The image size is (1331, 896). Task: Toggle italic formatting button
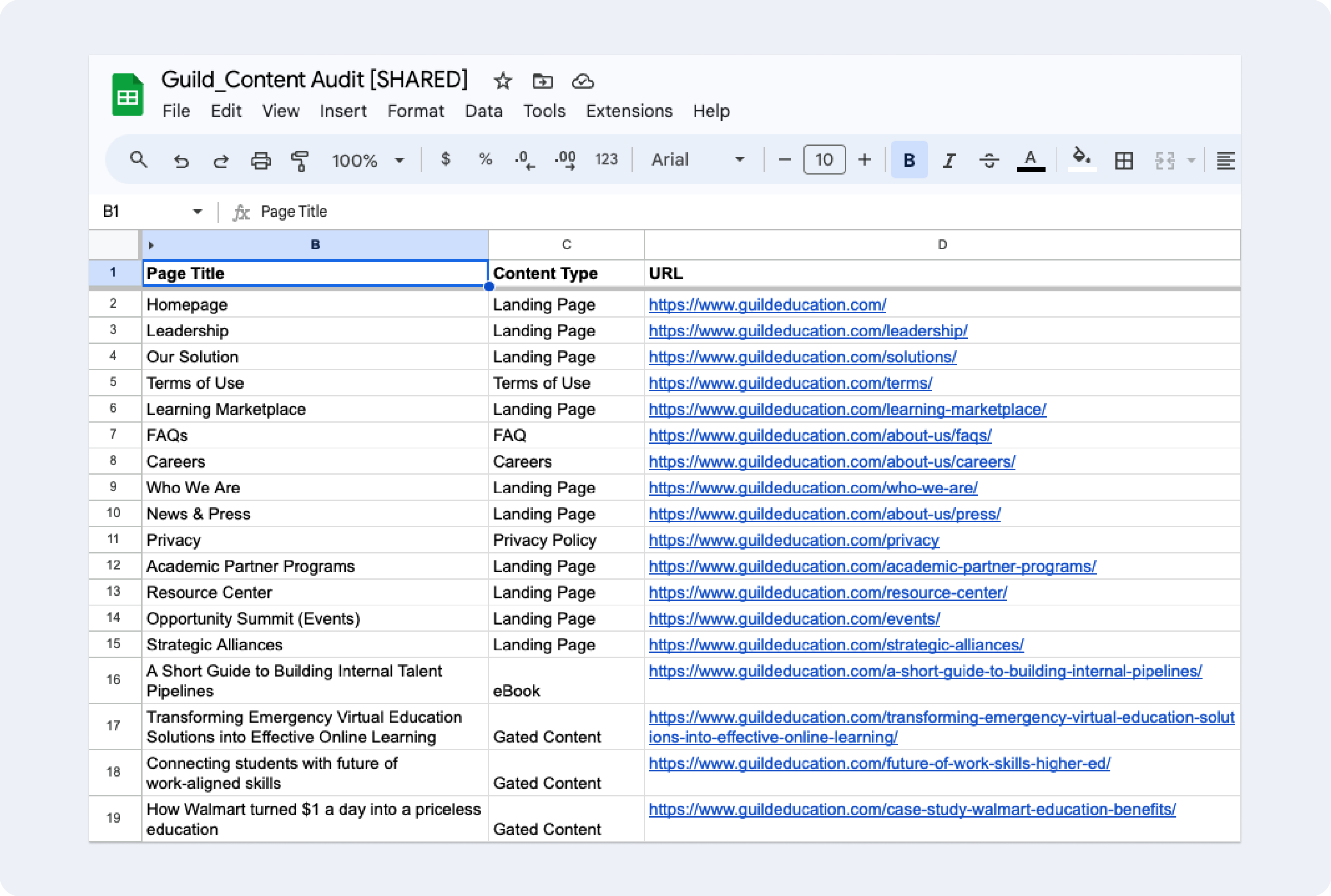949,160
